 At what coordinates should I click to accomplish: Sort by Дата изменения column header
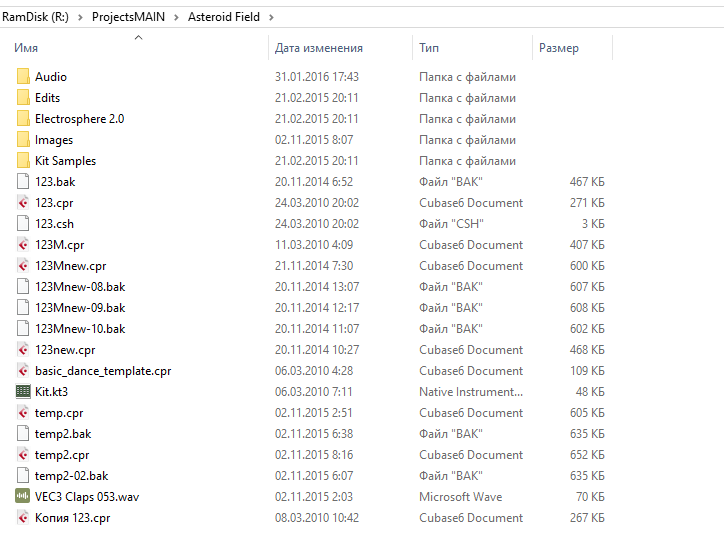coord(319,48)
